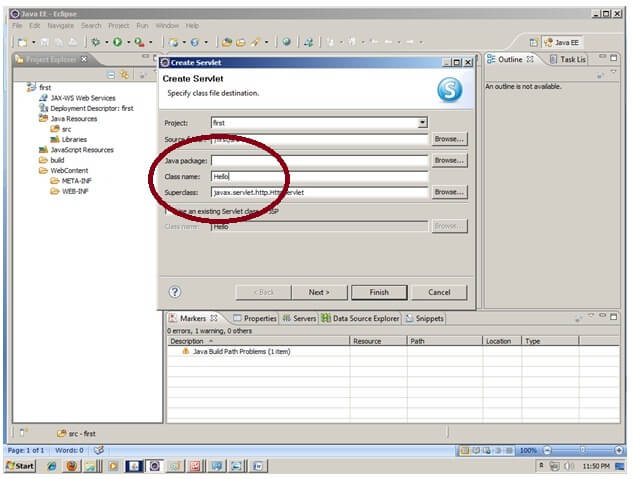The image size is (633, 479).
Task: Click the Java Build Path Problems warning icon
Action: (x=185, y=351)
